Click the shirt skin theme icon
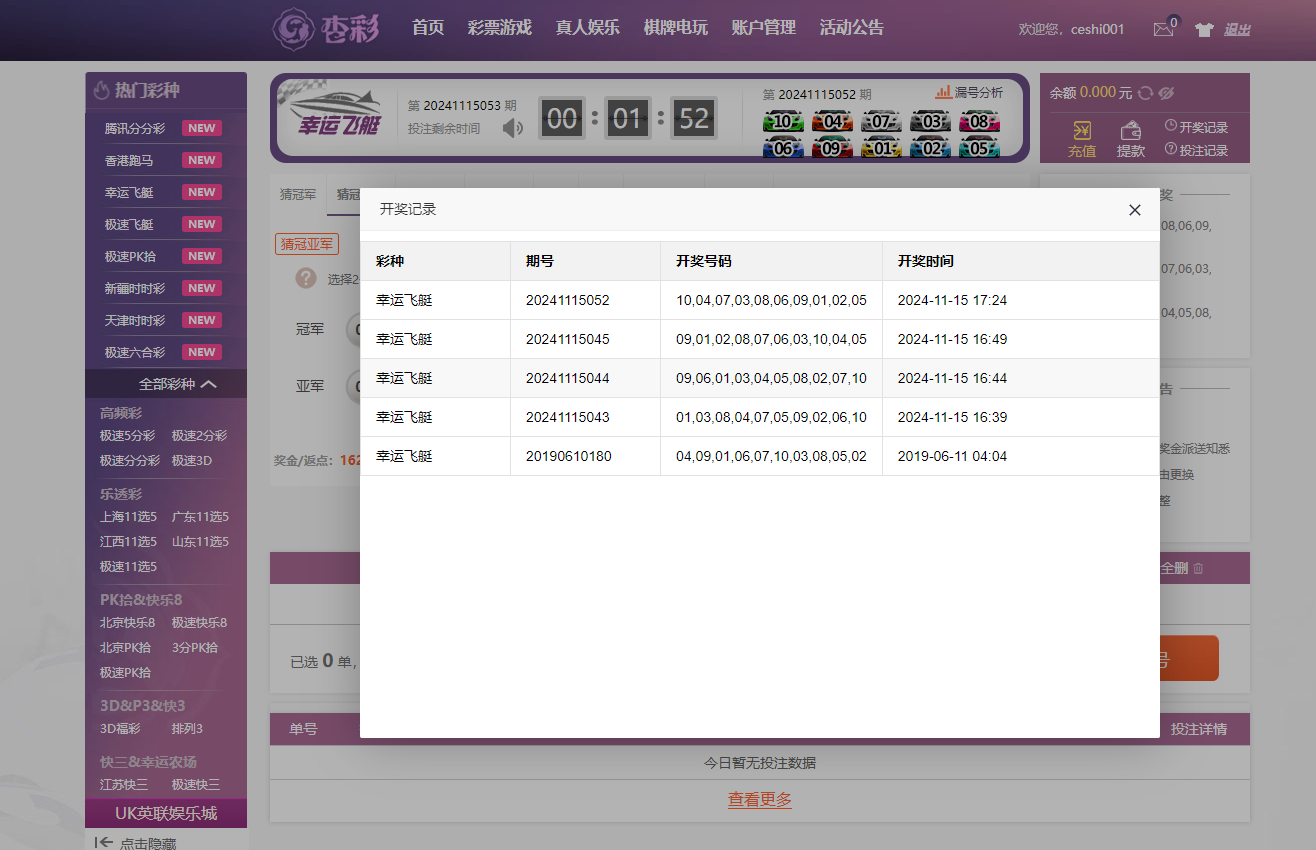This screenshot has height=850, width=1316. tap(1204, 30)
